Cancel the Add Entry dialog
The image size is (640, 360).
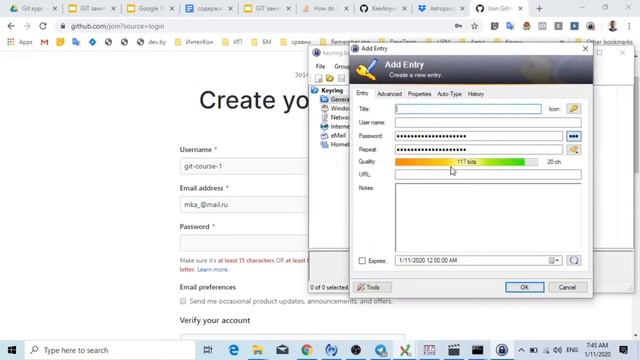(x=567, y=287)
